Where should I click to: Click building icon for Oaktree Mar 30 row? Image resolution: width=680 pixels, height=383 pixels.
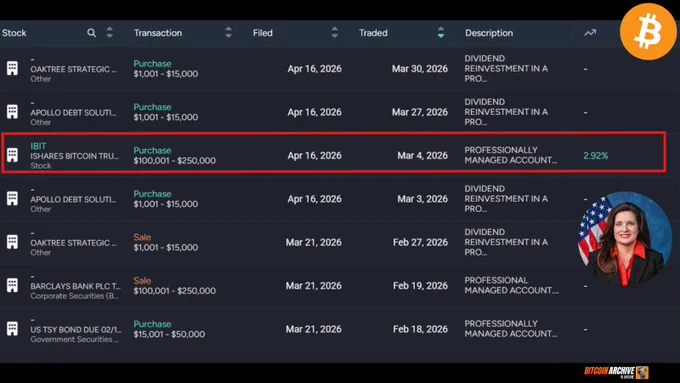pyautogui.click(x=13, y=68)
